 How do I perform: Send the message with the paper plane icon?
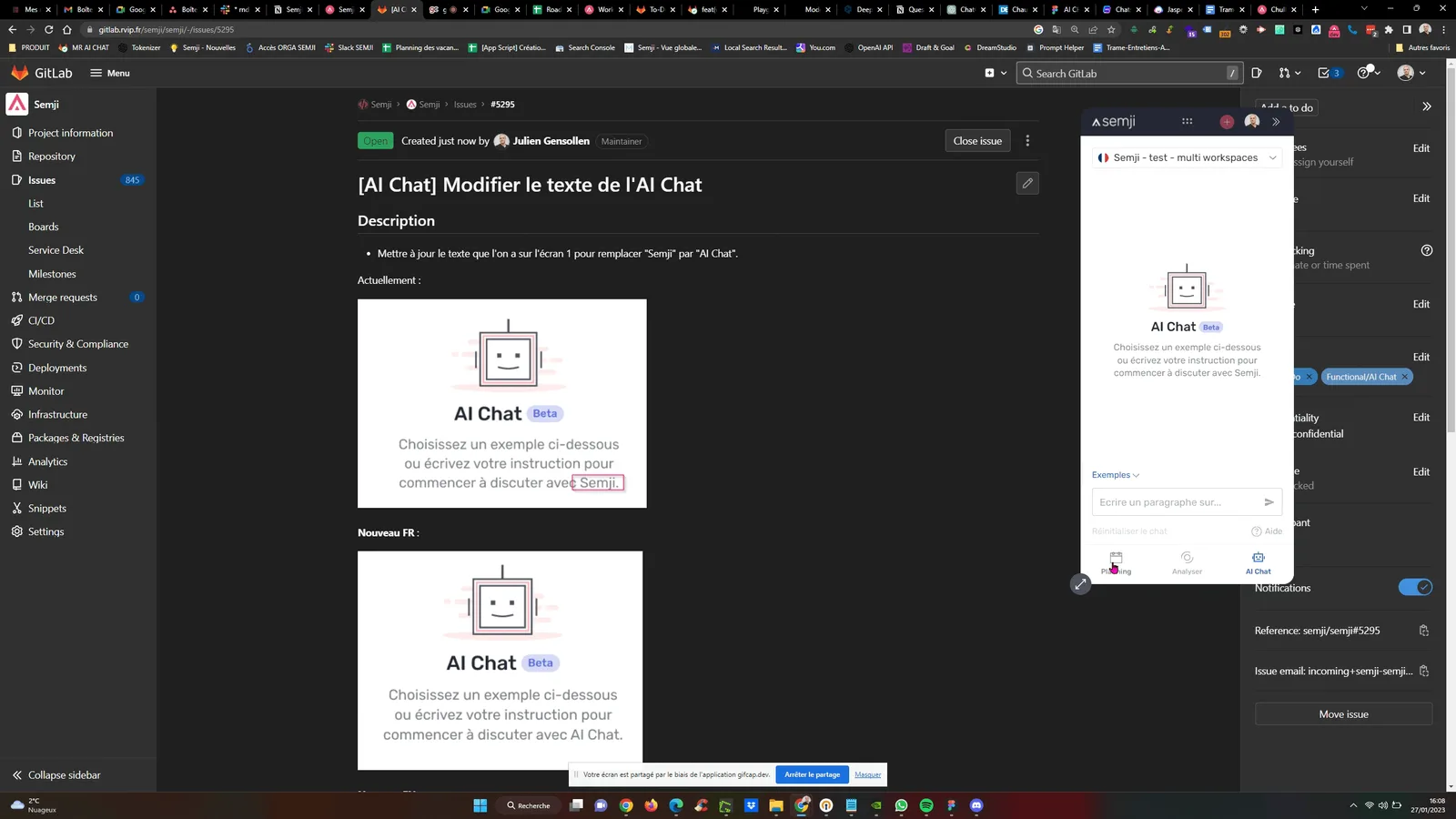click(1269, 502)
